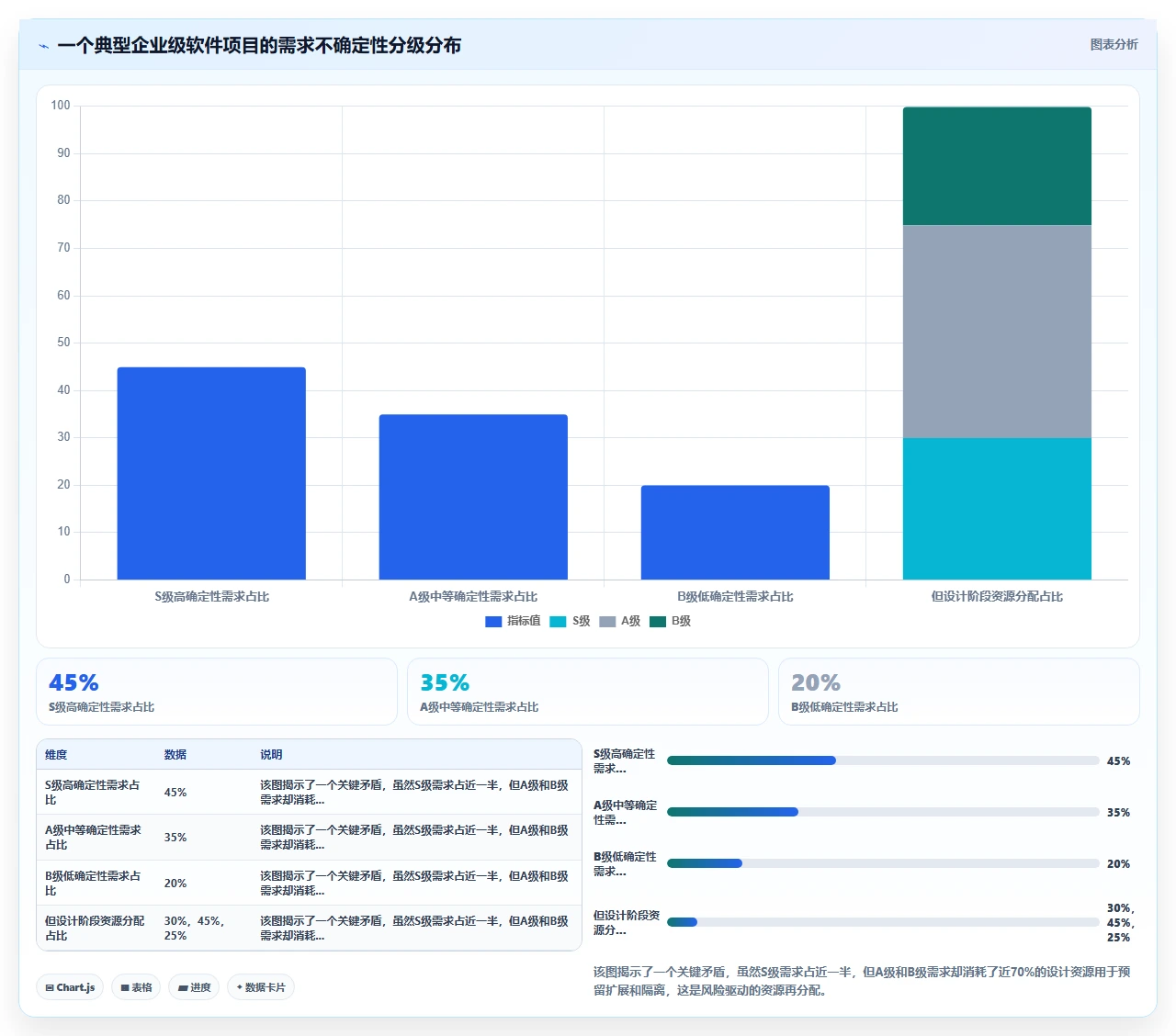Screen dimensions: 1176x1036
Task: Click the 45% data card
Action: (217, 692)
